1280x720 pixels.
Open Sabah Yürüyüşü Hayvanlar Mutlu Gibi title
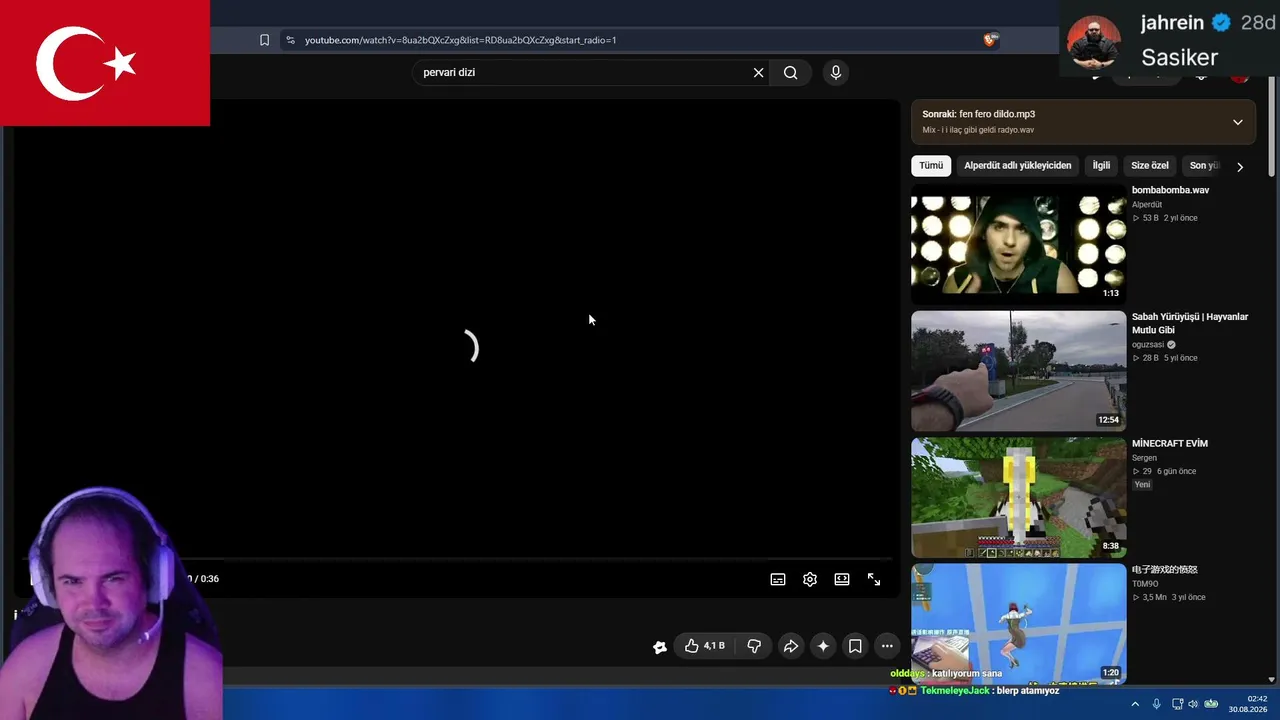click(x=1190, y=323)
